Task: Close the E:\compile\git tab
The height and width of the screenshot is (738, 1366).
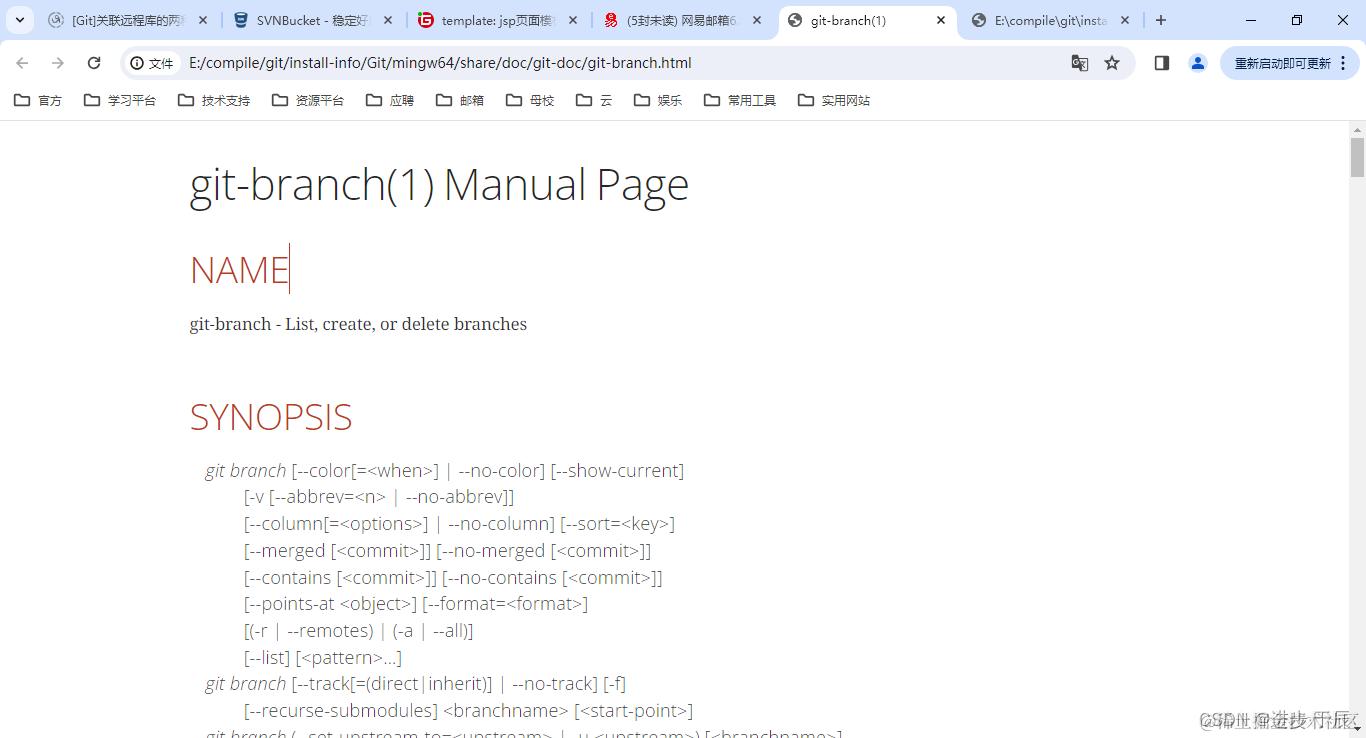Action: 1125,20
